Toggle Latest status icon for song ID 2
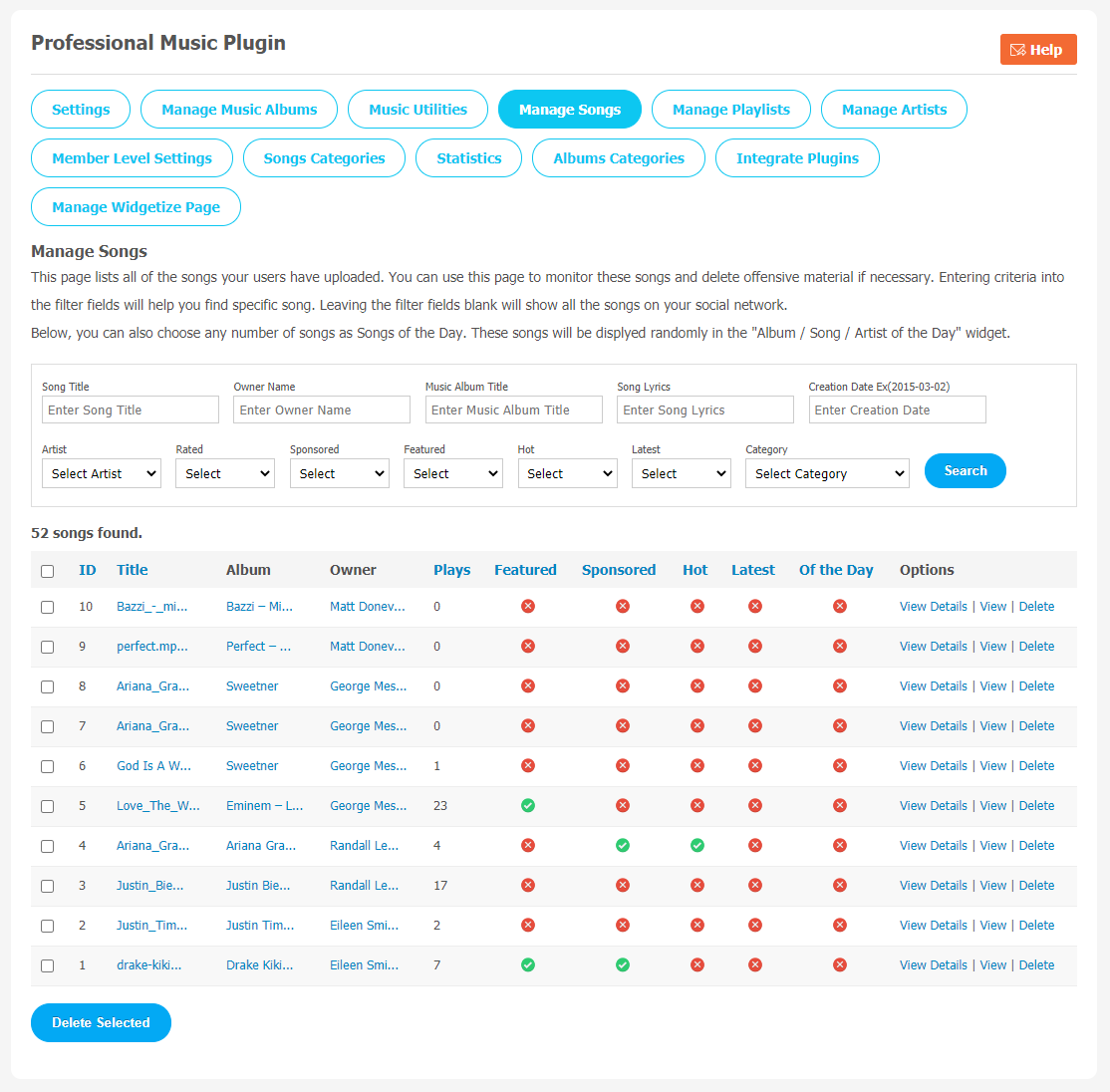1110x1092 pixels. [x=755, y=925]
